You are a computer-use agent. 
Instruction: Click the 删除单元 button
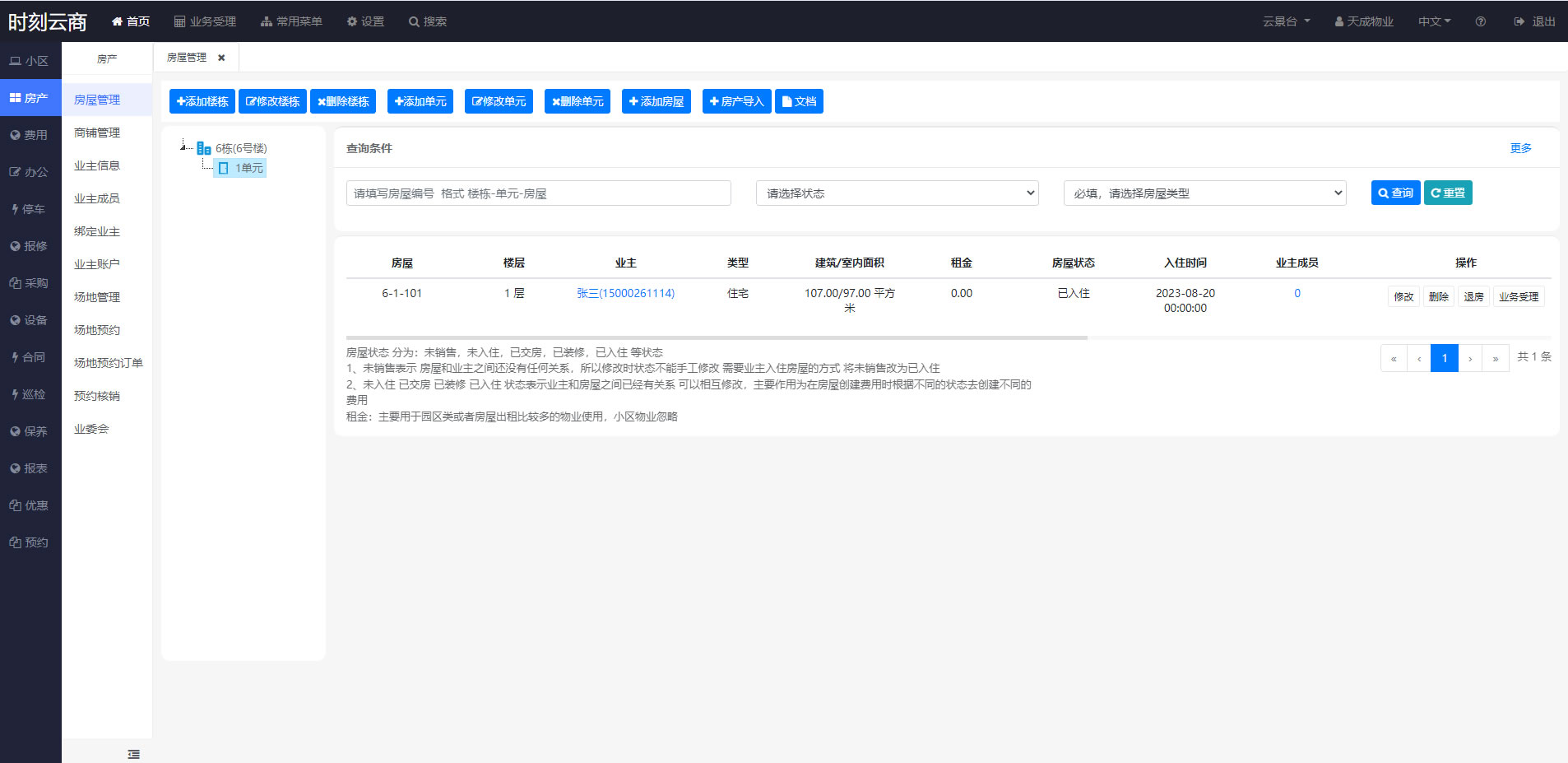(x=578, y=101)
